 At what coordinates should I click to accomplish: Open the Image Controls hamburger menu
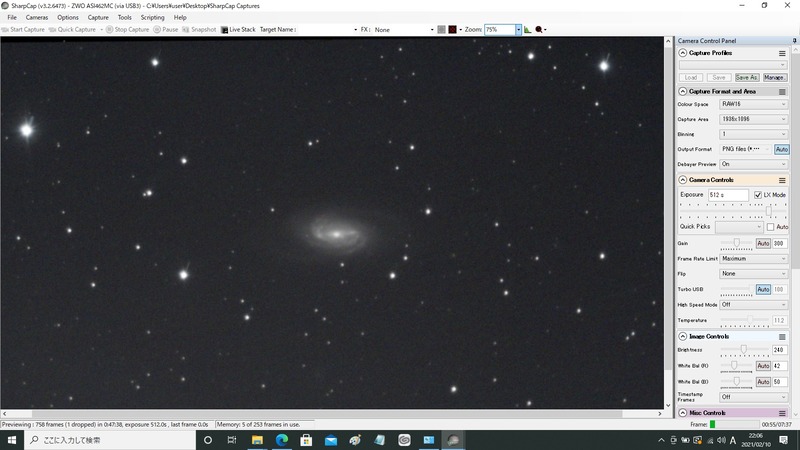(782, 337)
